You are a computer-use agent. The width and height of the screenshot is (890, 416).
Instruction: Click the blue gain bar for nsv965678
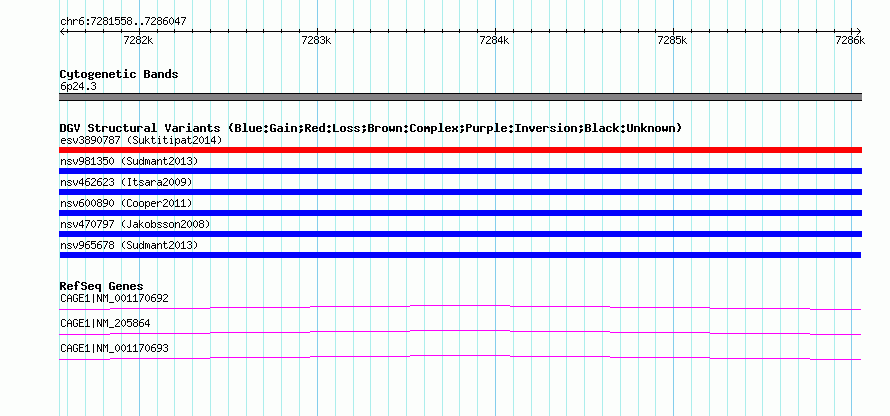click(x=460, y=255)
